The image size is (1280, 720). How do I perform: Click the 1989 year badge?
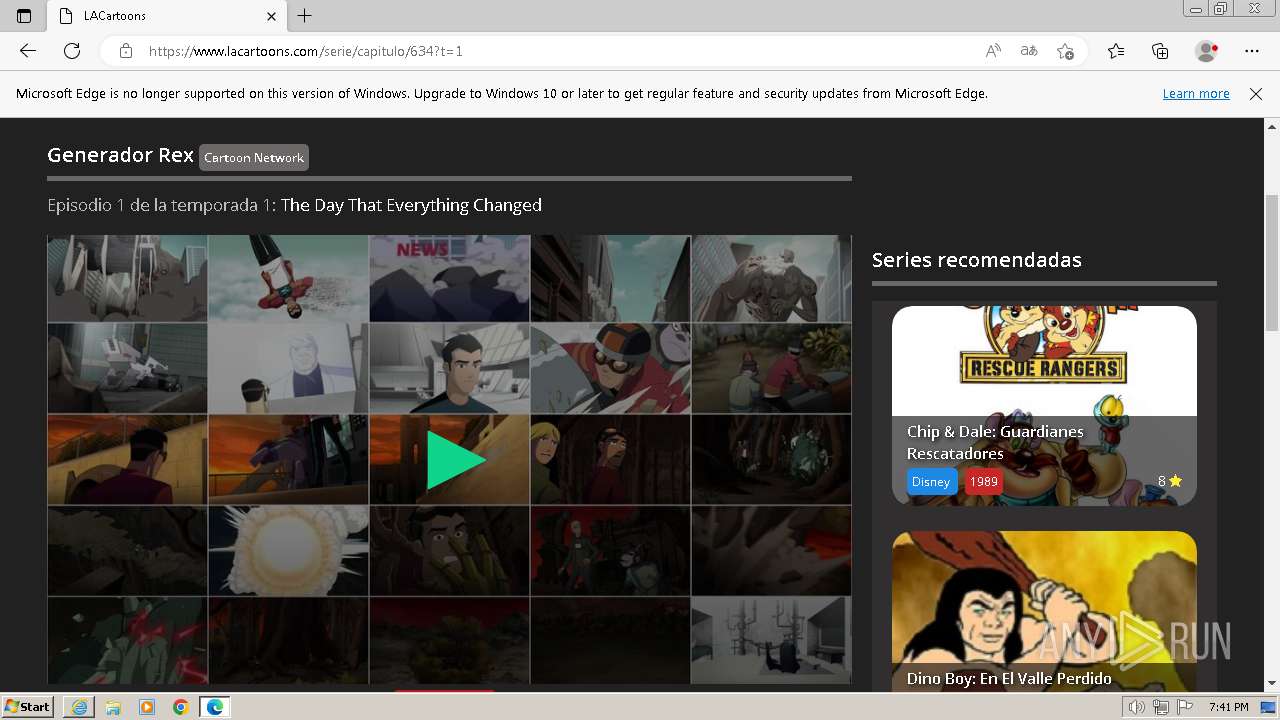984,481
